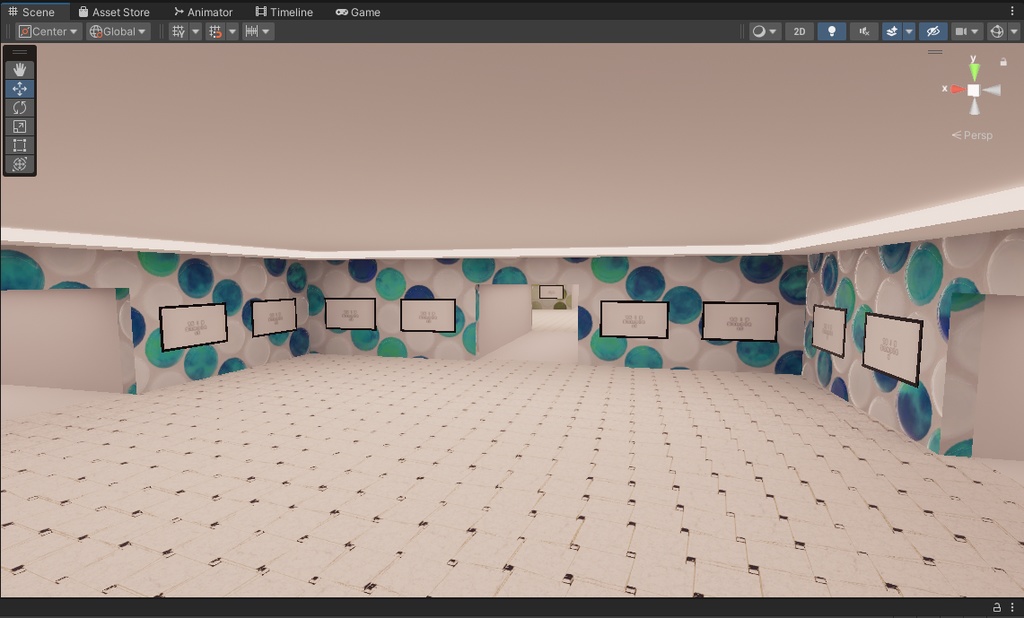This screenshot has width=1024, height=618.
Task: Toggle grid visibility button
Action: click(178, 31)
